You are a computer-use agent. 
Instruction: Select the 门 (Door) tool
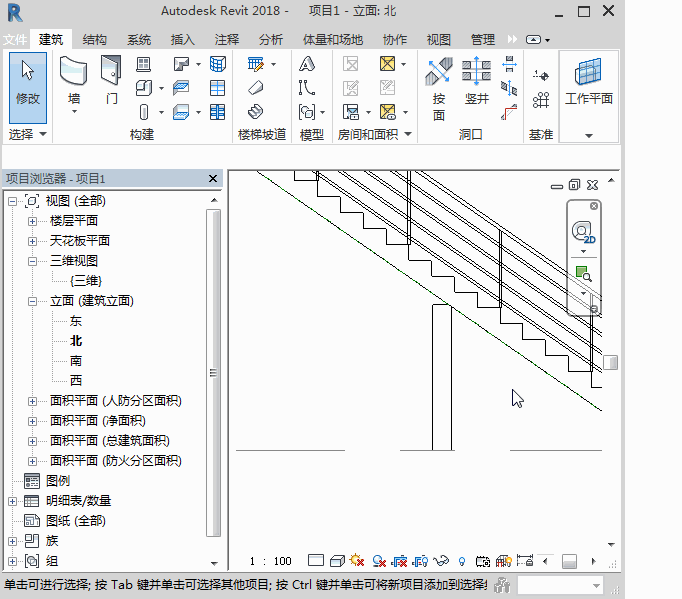(111, 82)
